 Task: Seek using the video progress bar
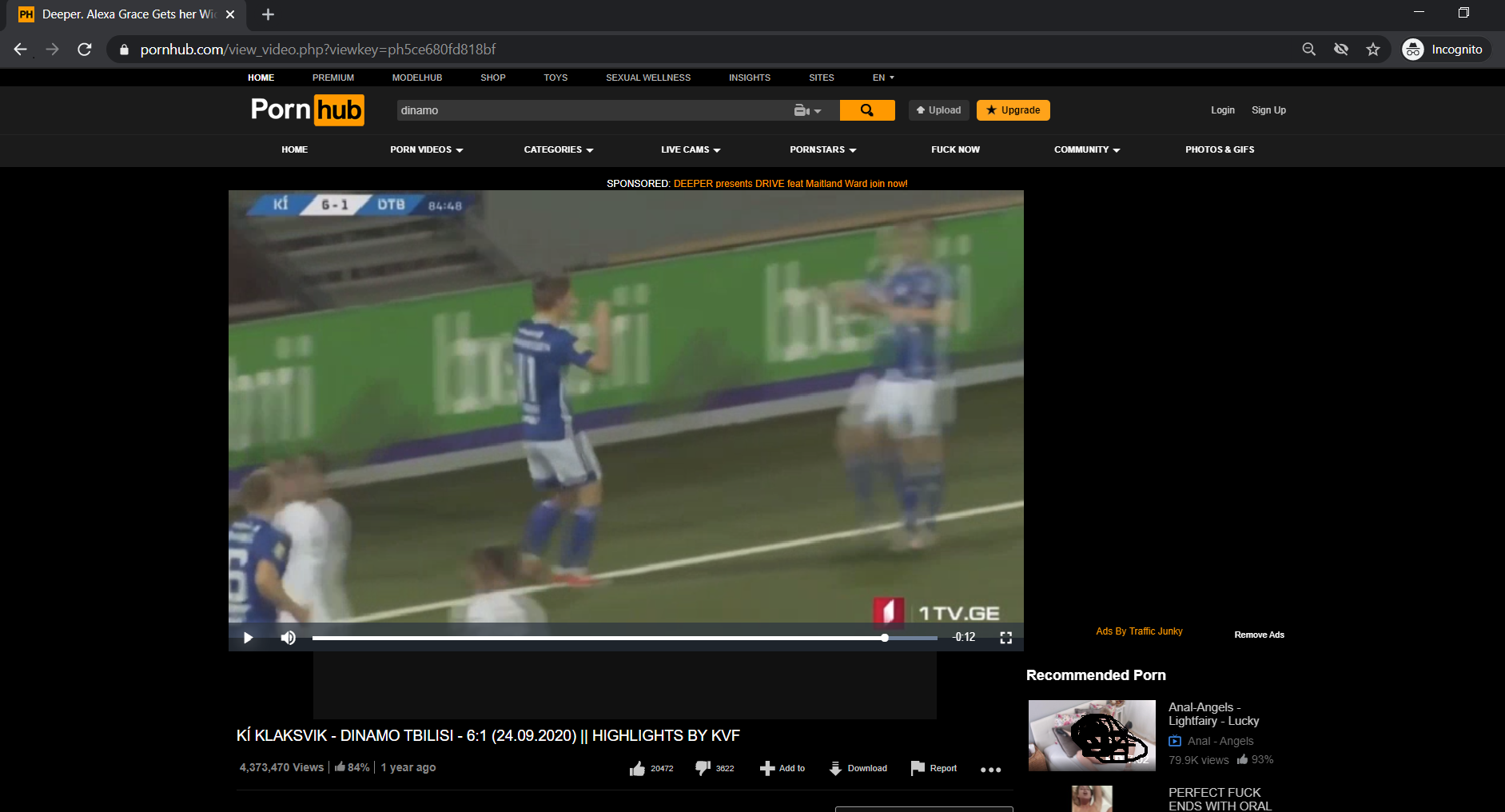pyautogui.click(x=625, y=638)
